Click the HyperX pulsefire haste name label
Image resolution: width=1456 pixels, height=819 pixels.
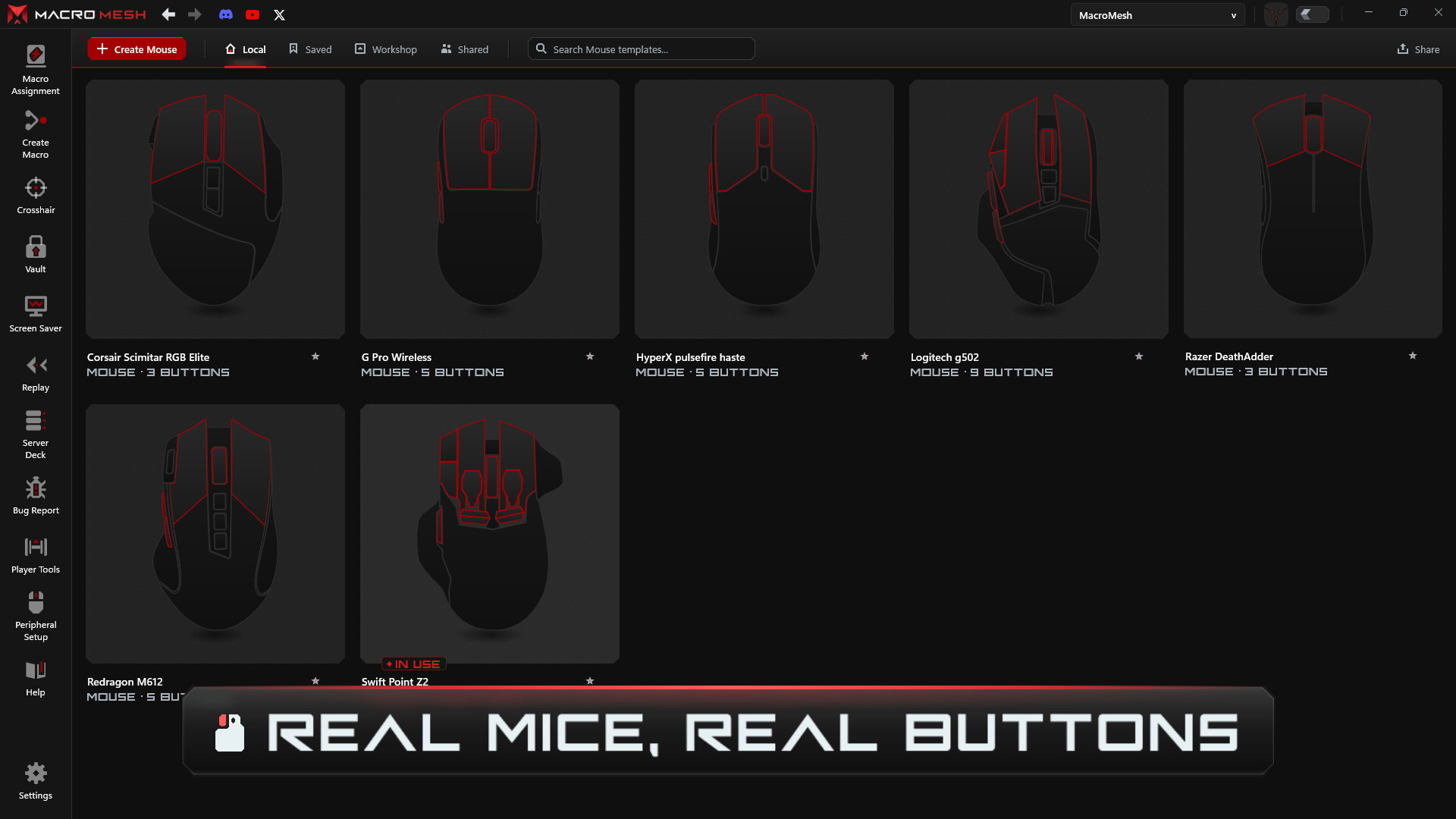tap(691, 357)
